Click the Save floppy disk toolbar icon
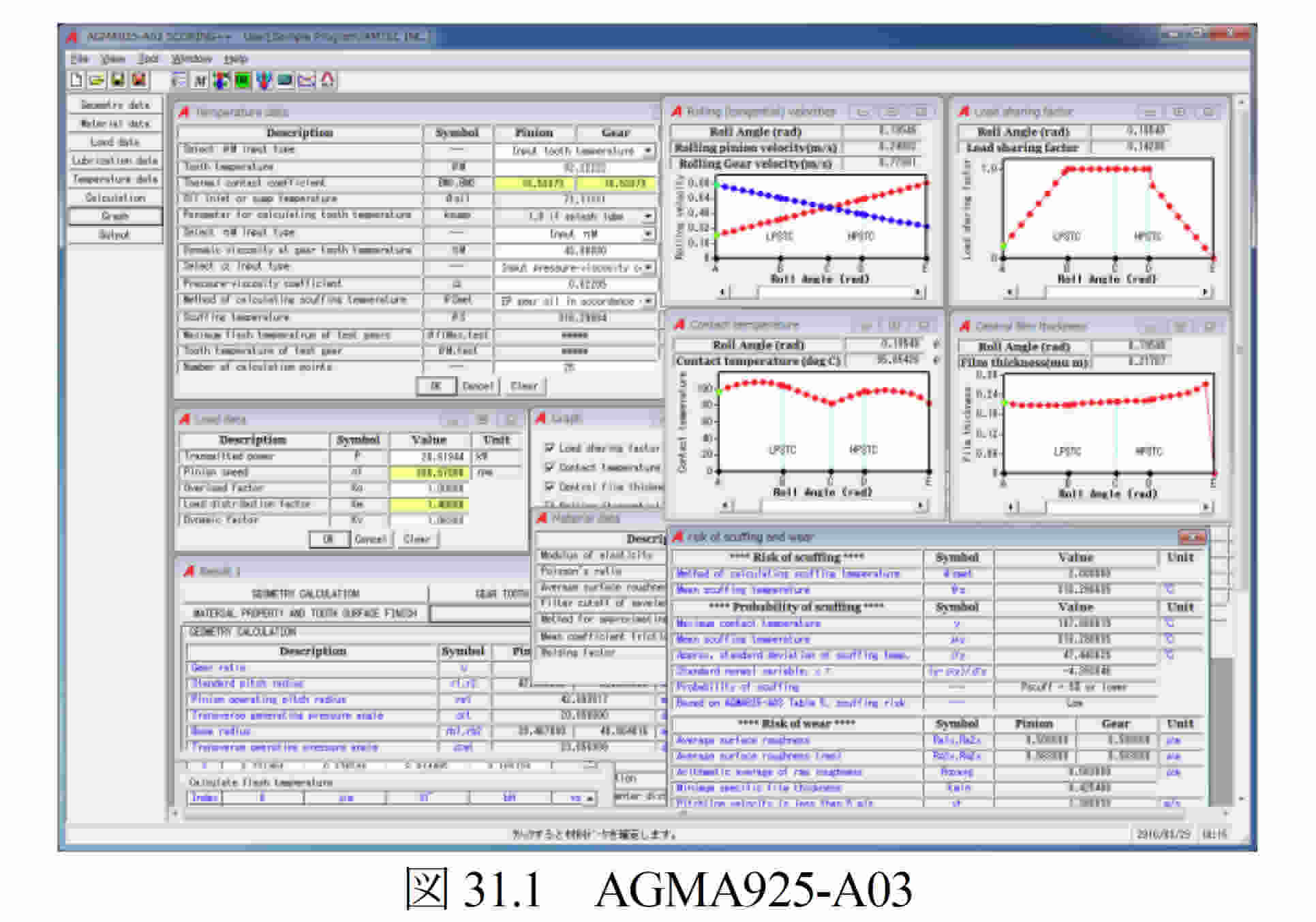Screen dimensions: 1316x922 click(118, 80)
